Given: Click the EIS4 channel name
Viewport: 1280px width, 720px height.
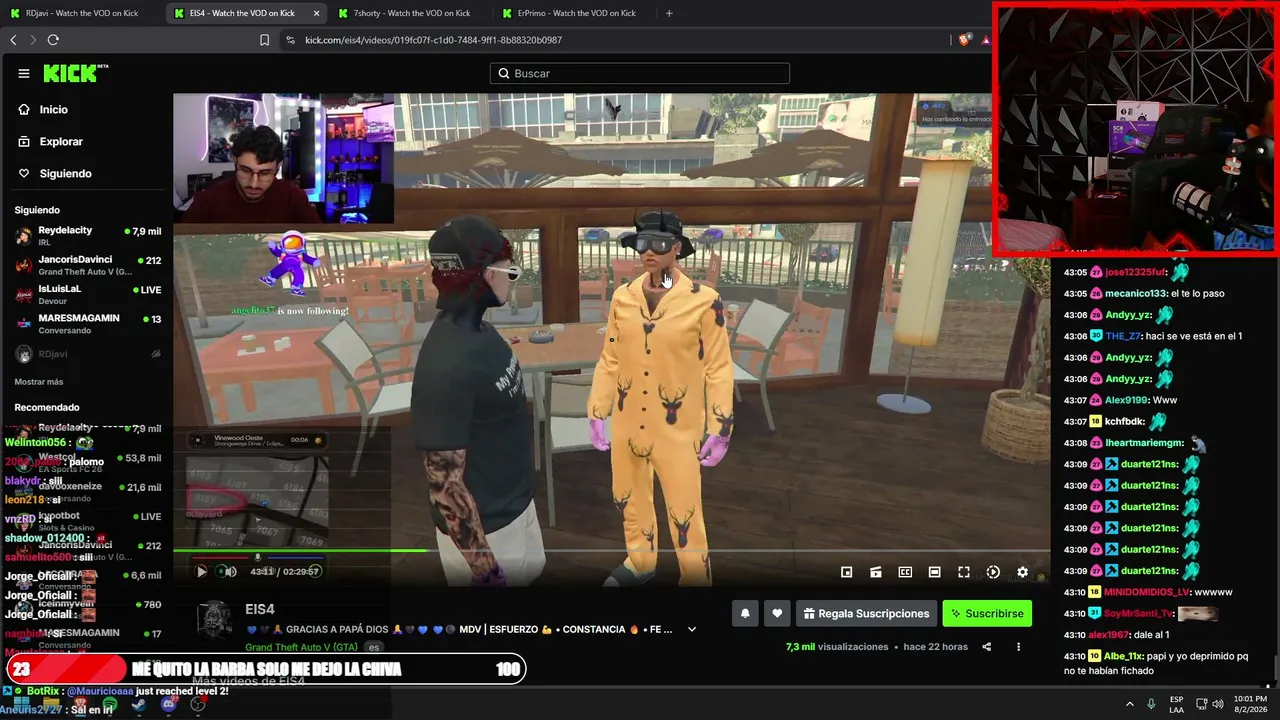Looking at the screenshot, I should (x=260, y=609).
